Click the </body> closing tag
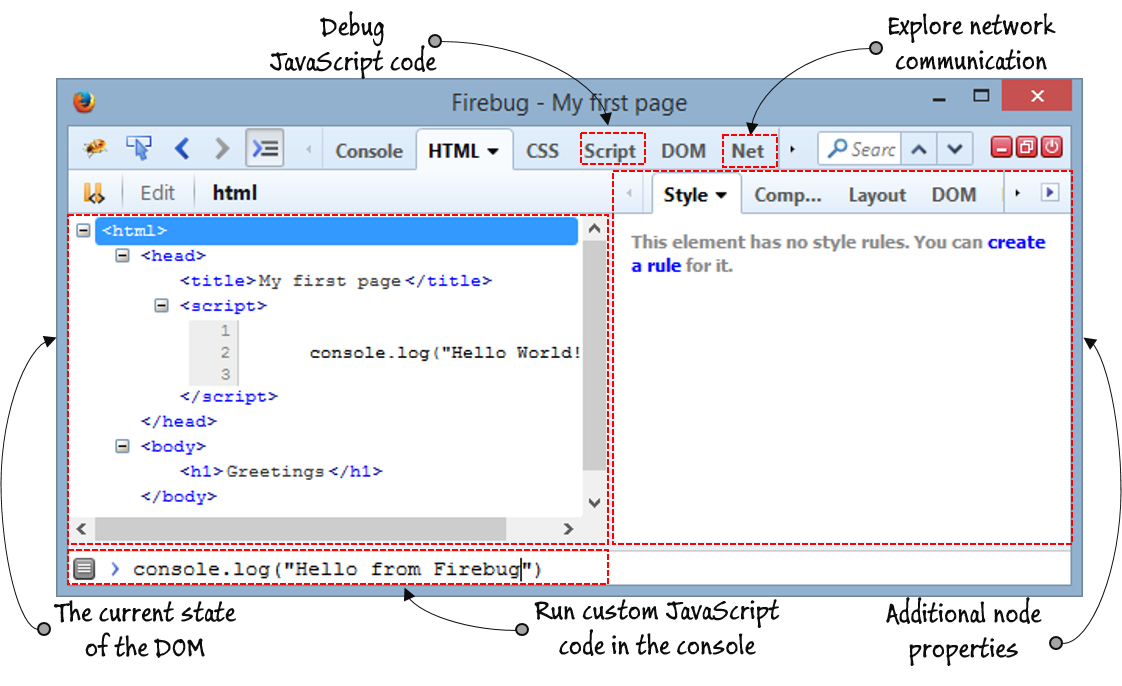Viewport: 1122px width, 686px height. [x=178, y=496]
